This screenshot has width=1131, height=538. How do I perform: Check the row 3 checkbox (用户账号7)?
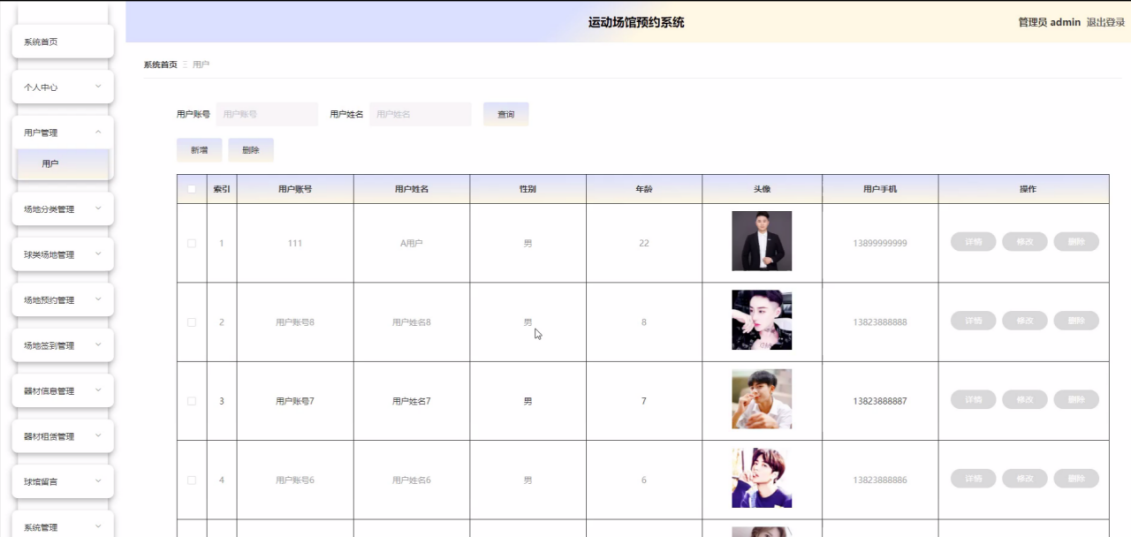click(x=192, y=401)
